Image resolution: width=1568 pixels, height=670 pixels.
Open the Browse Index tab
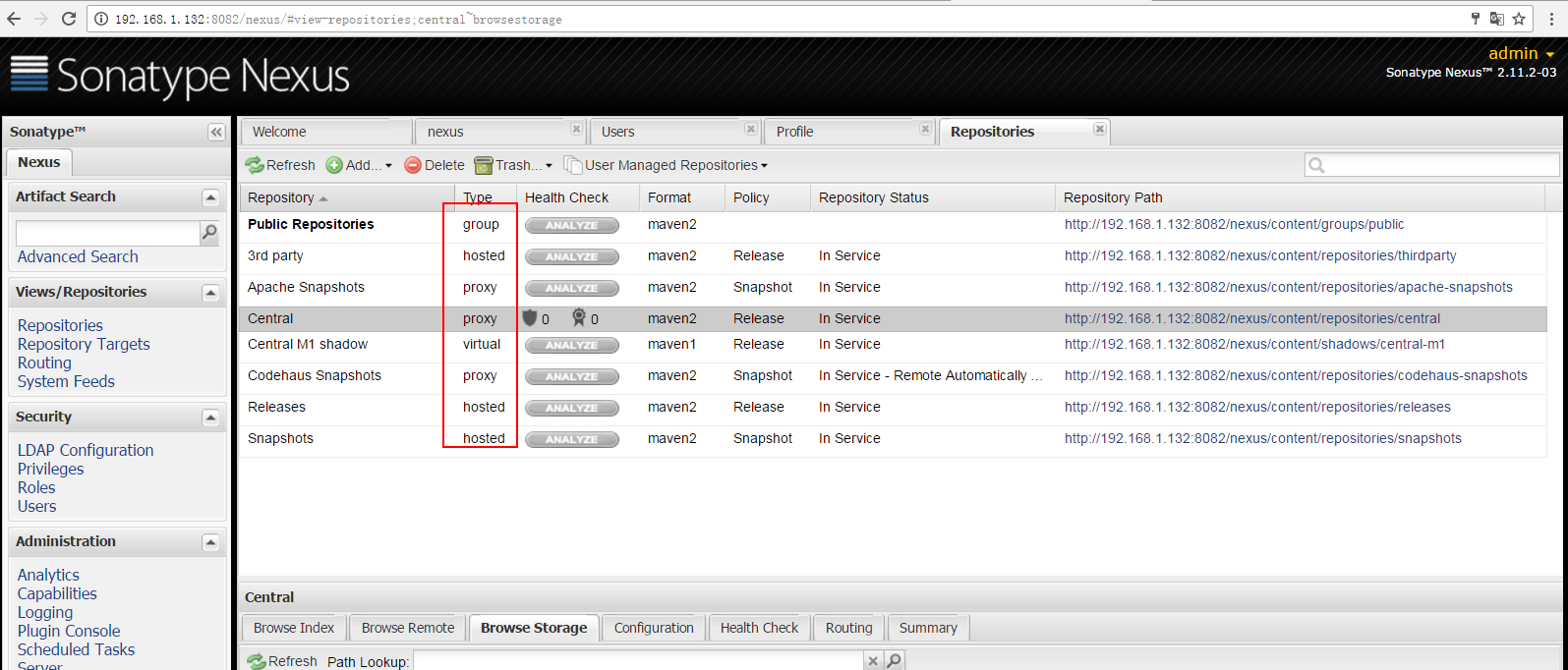pos(294,628)
